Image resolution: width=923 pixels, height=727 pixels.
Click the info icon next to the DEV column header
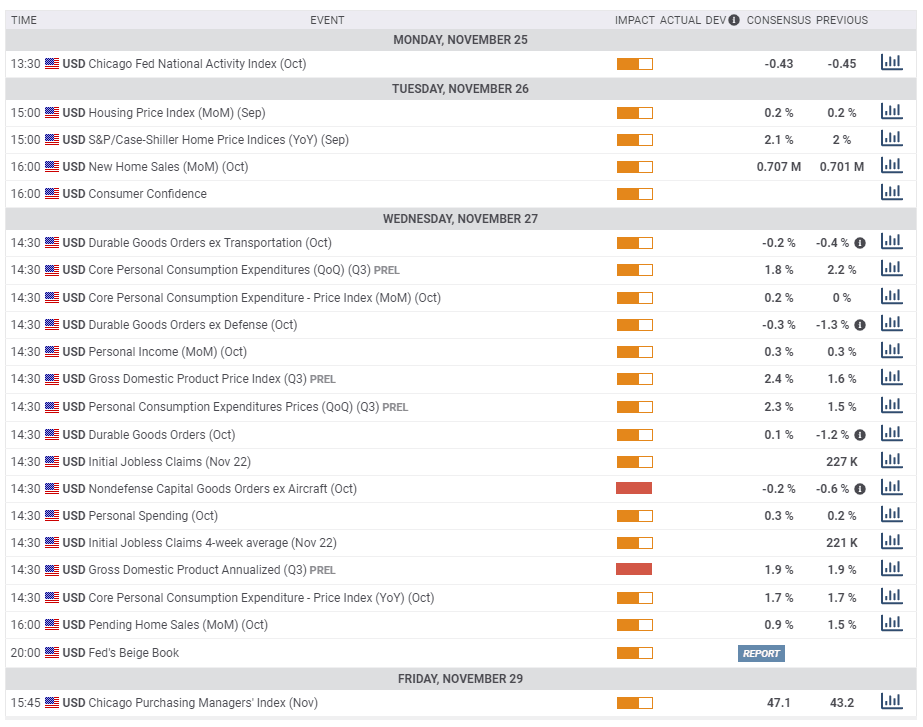pos(733,19)
